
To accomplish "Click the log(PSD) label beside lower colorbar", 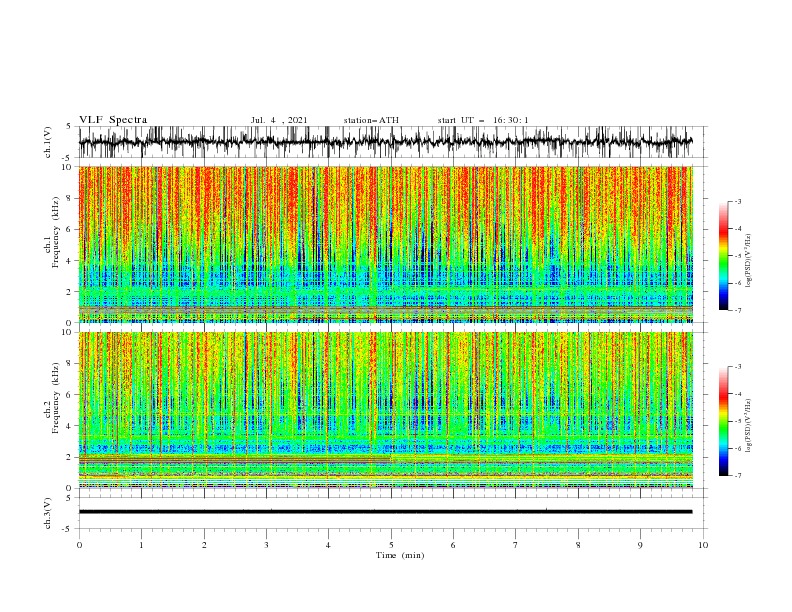I will [x=749, y=425].
